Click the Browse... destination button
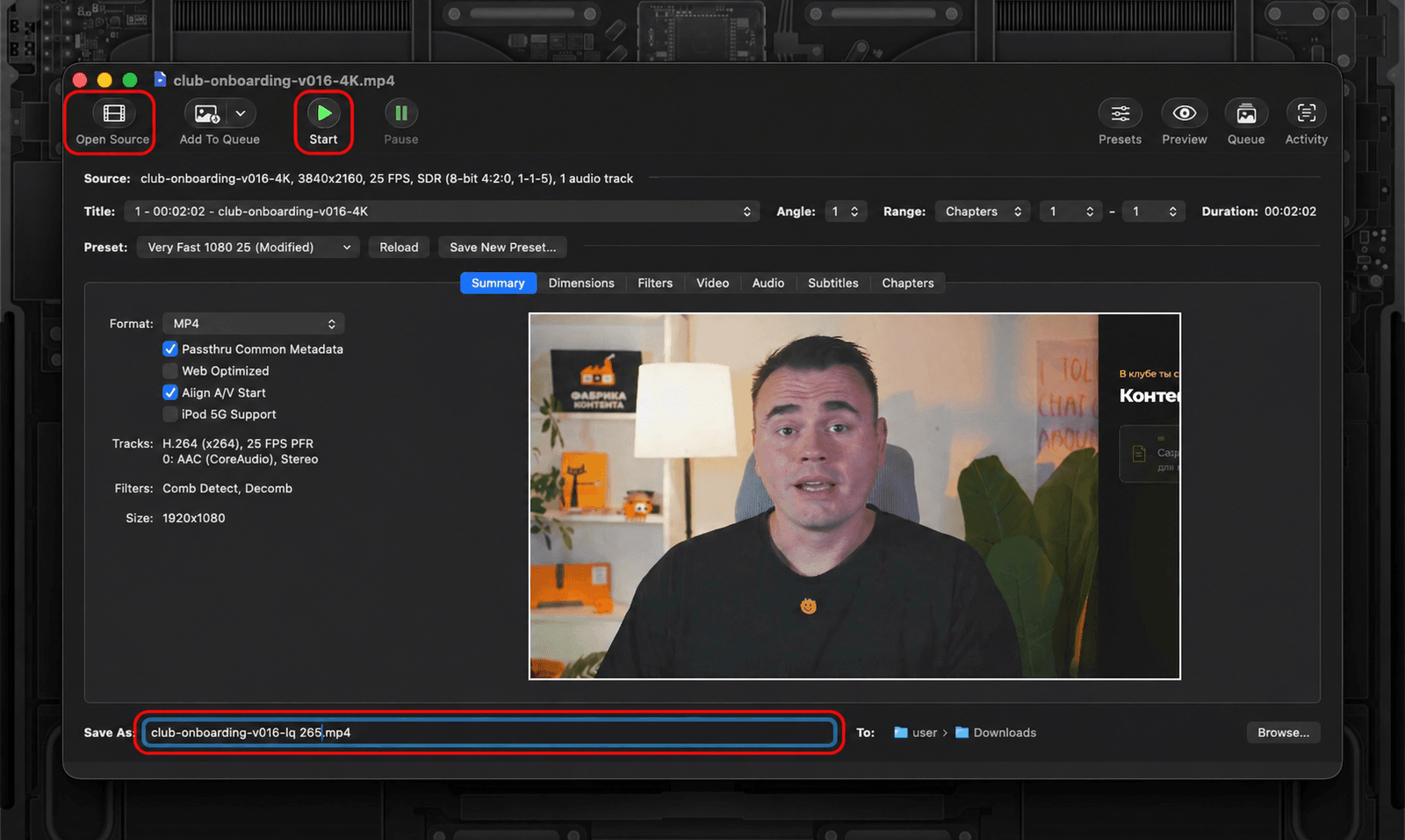The height and width of the screenshot is (840, 1405). (x=1283, y=732)
